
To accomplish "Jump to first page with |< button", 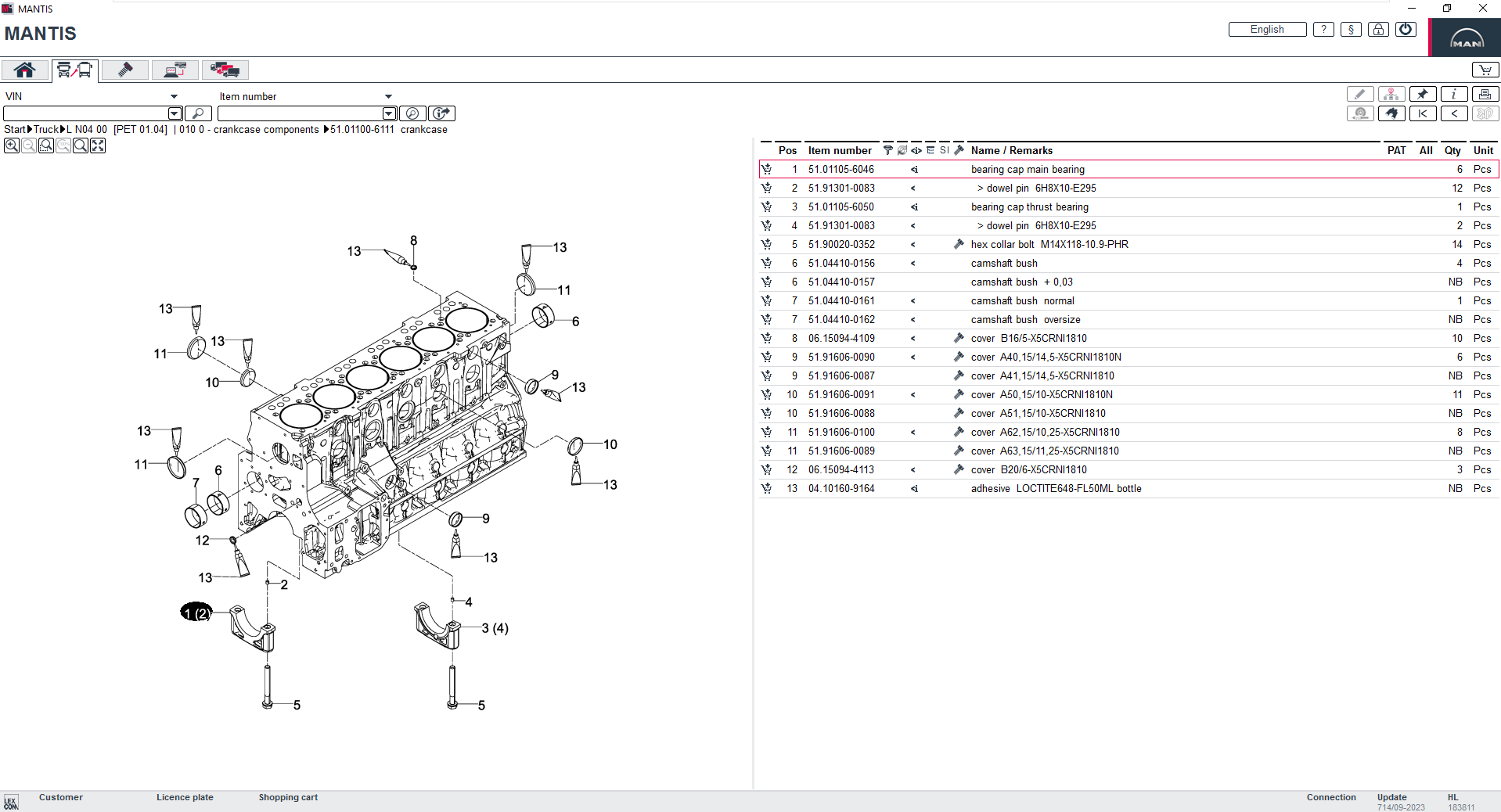I will (1423, 114).
